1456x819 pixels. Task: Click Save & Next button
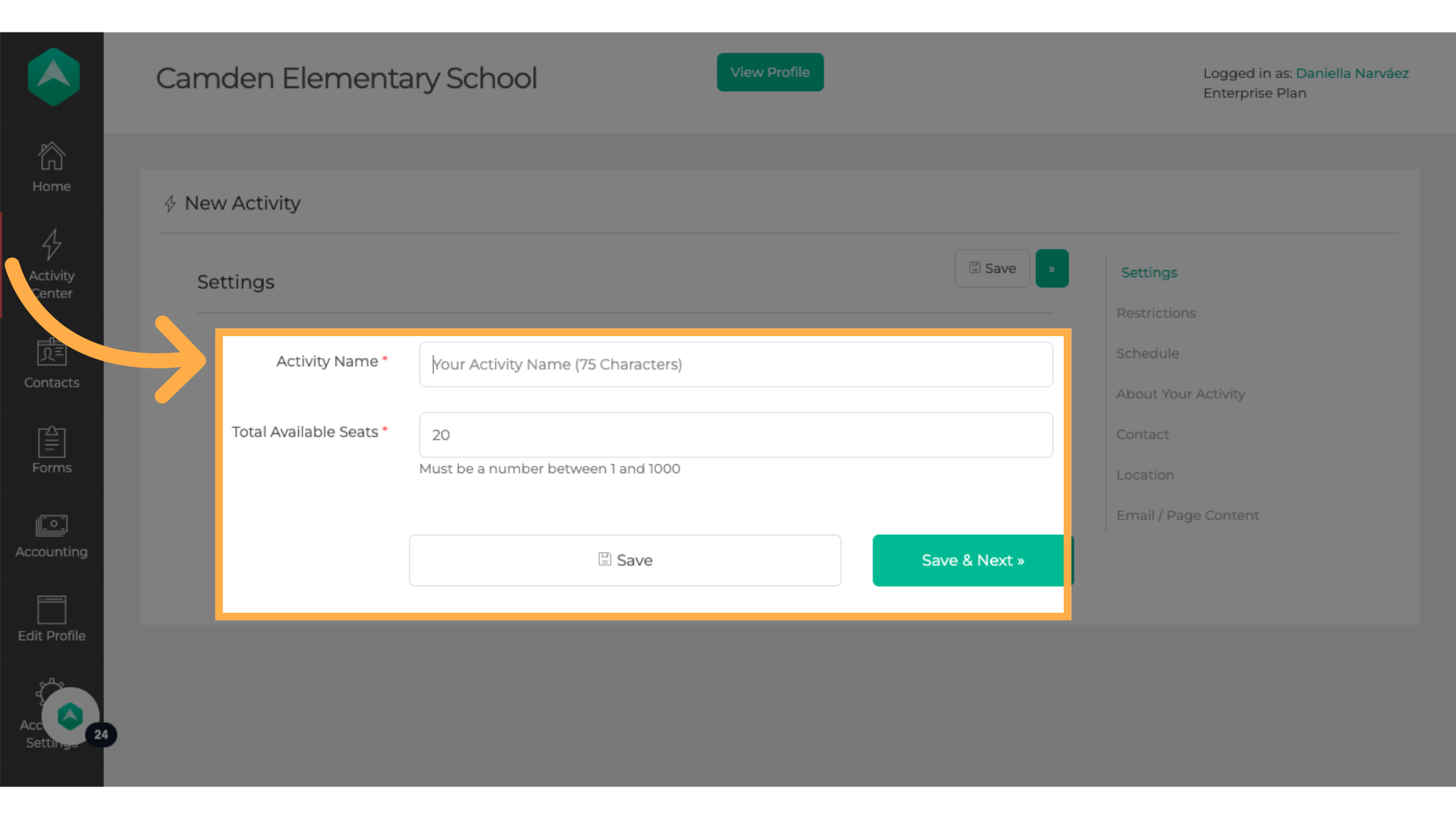coord(972,560)
